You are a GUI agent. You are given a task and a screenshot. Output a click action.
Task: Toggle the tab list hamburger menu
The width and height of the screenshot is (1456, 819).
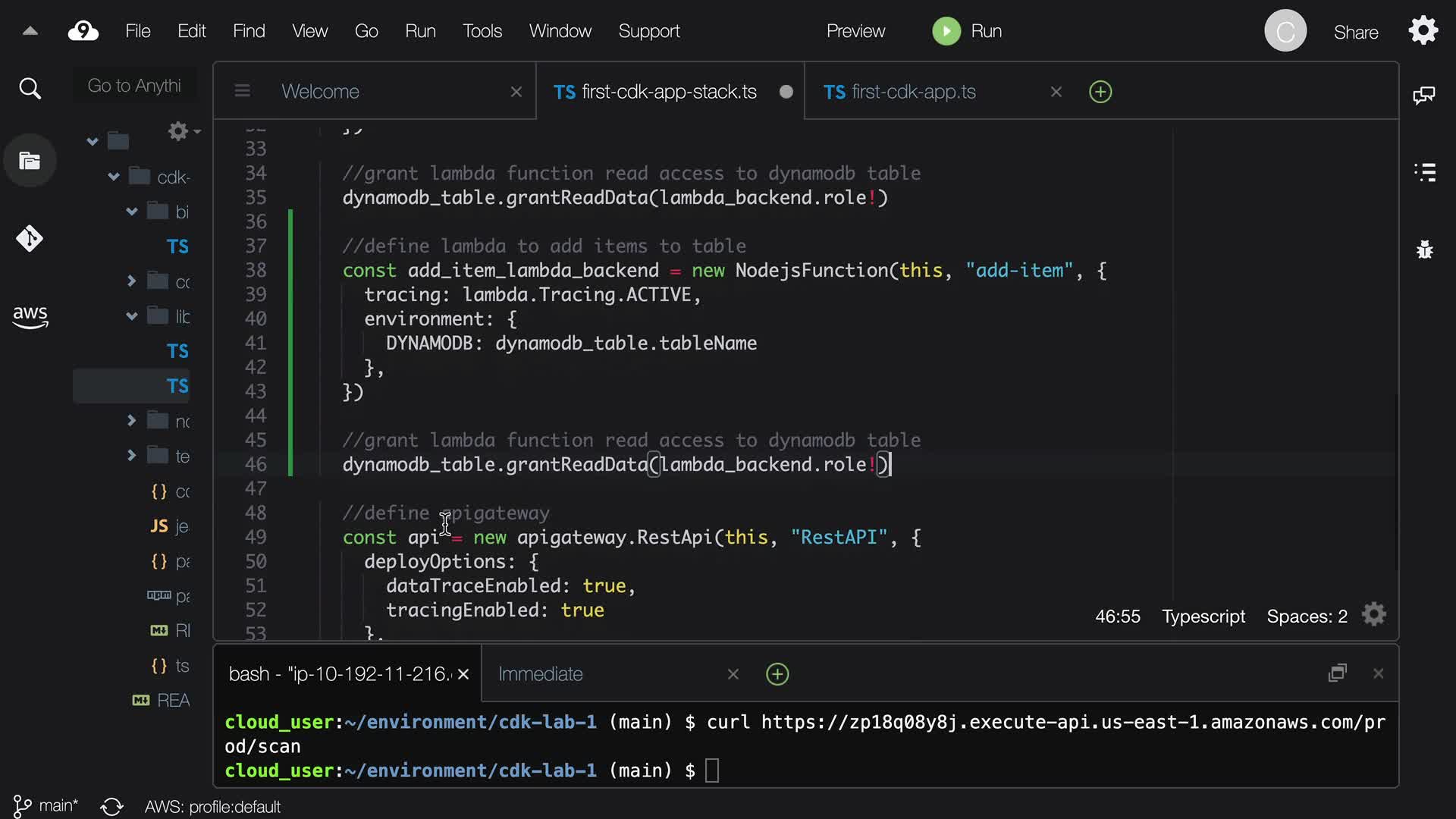(x=242, y=92)
